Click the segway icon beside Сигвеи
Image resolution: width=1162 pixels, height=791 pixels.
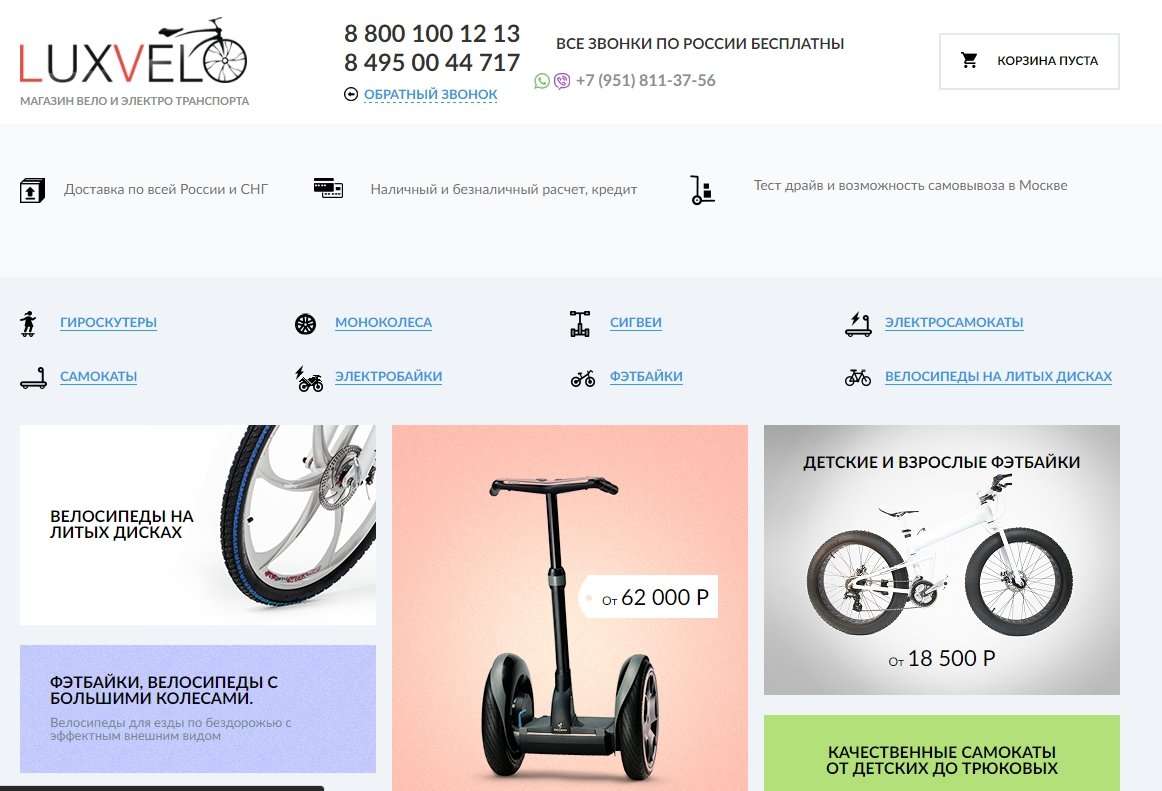tap(580, 323)
